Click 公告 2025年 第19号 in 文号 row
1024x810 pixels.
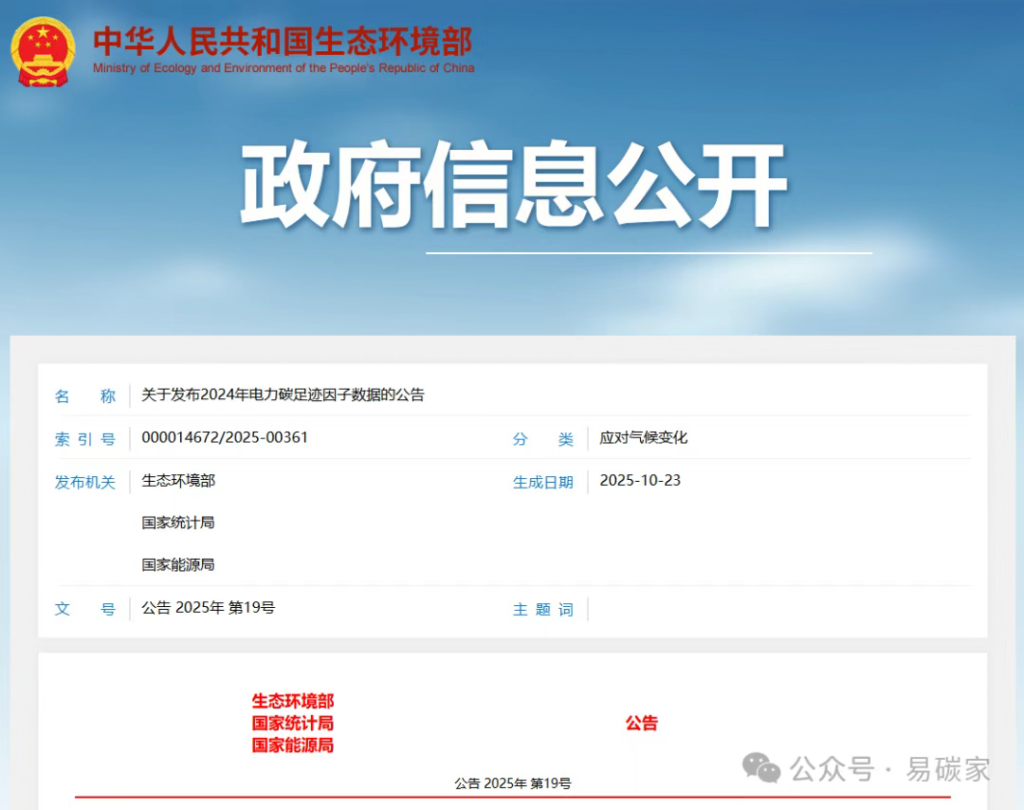[208, 608]
